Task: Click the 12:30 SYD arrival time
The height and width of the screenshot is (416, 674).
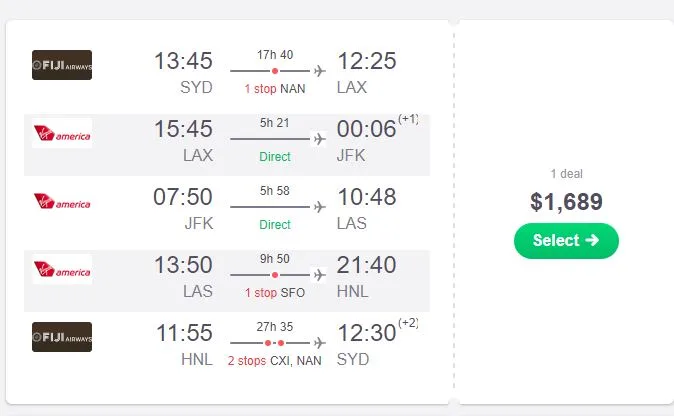Action: (x=367, y=333)
